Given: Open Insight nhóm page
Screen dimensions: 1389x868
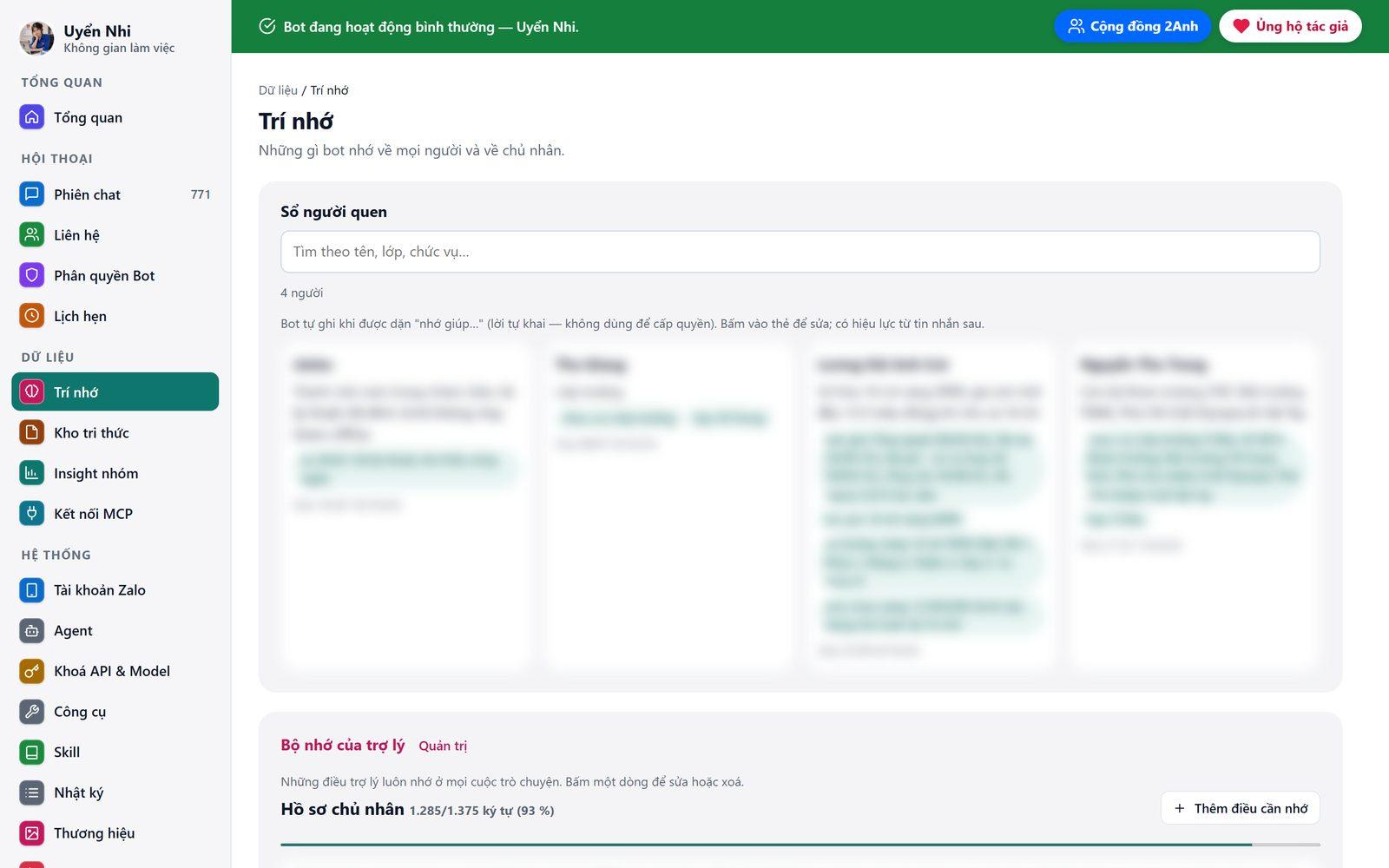Looking at the screenshot, I should (x=115, y=473).
